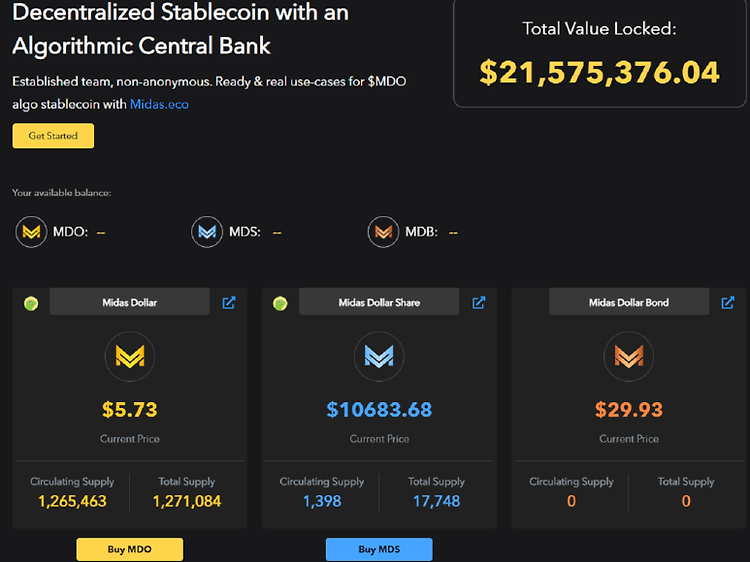The image size is (750, 562).
Task: Click the blue MDS balance logo
Action: click(207, 232)
